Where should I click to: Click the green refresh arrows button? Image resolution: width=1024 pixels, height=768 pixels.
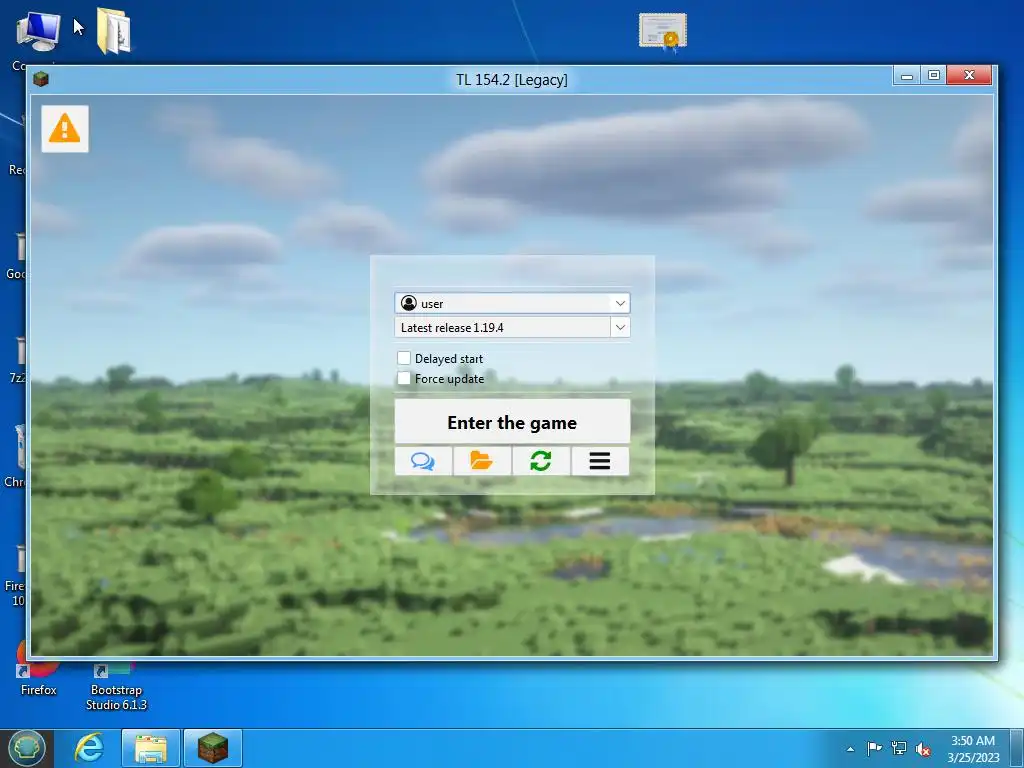(541, 462)
